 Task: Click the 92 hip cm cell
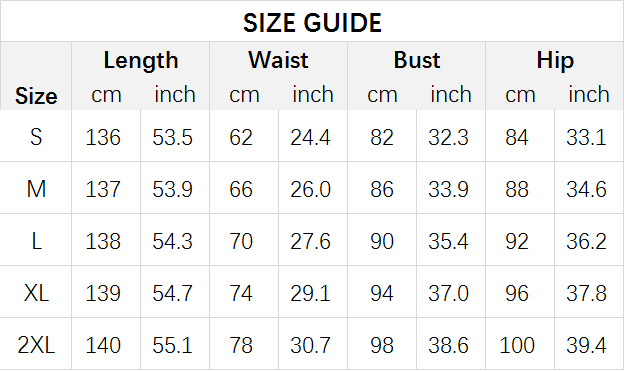(517, 241)
